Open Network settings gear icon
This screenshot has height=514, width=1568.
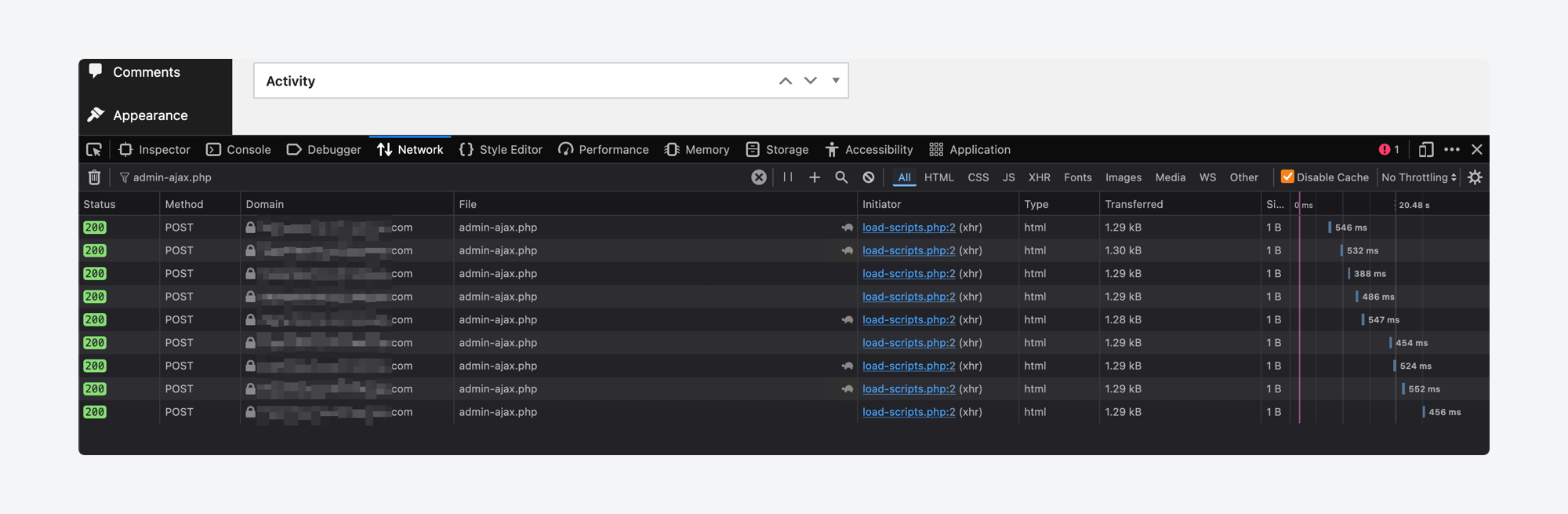tap(1475, 177)
